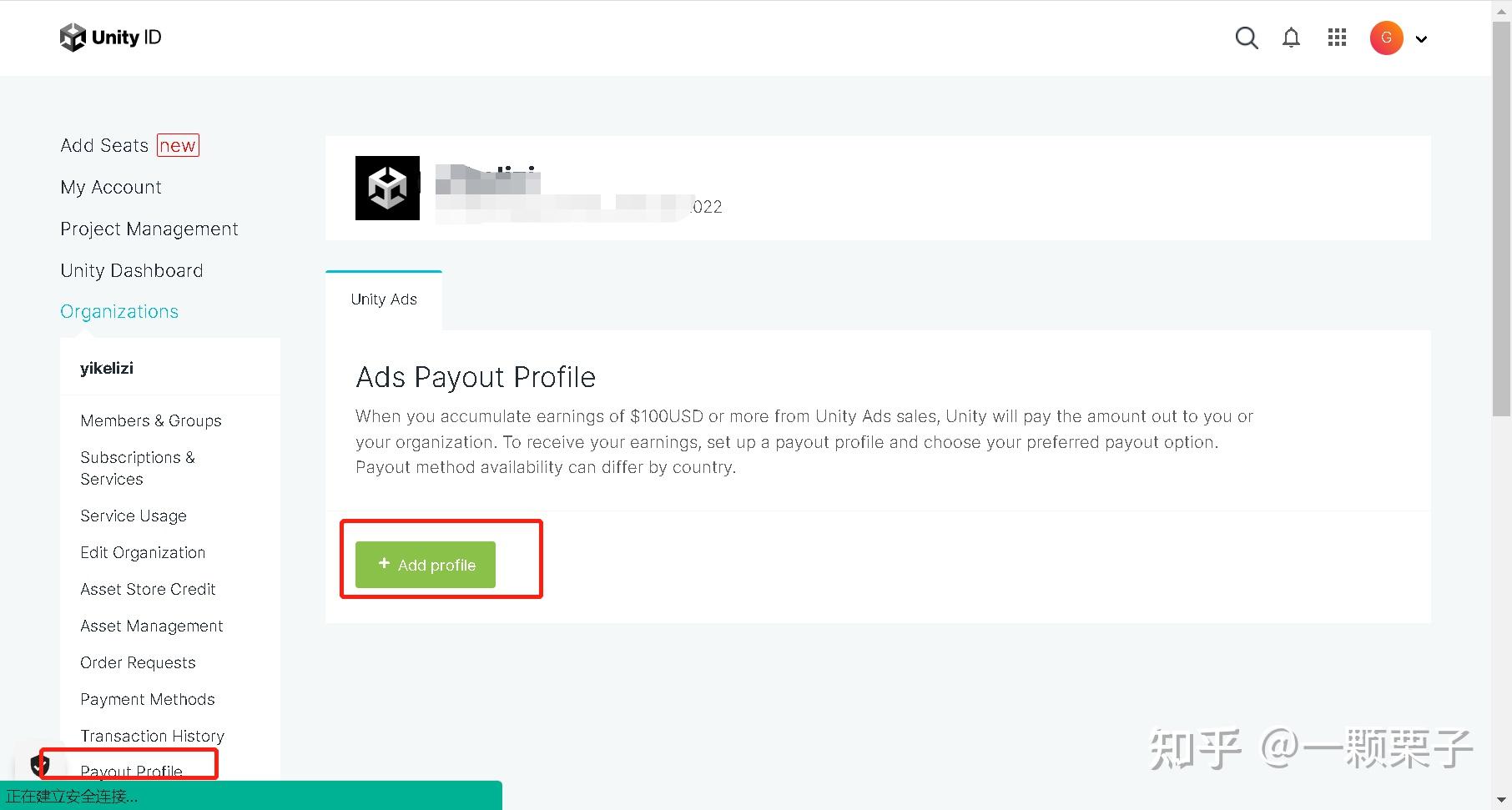Open Order Requests page

tap(138, 662)
